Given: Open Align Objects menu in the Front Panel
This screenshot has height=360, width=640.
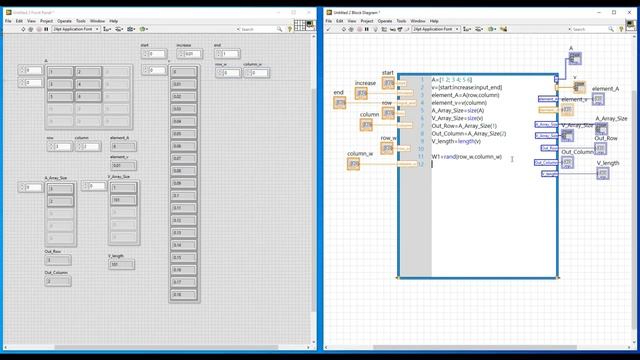Looking at the screenshot, I should tap(107, 29).
